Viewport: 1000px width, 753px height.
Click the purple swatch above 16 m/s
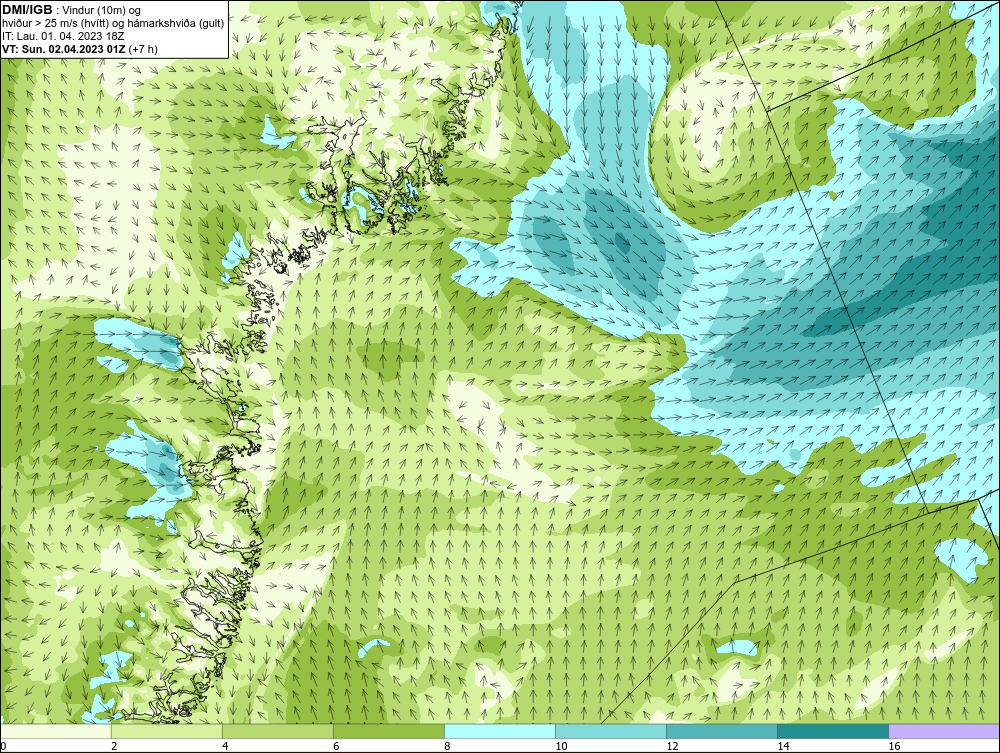pyautogui.click(x=944, y=731)
